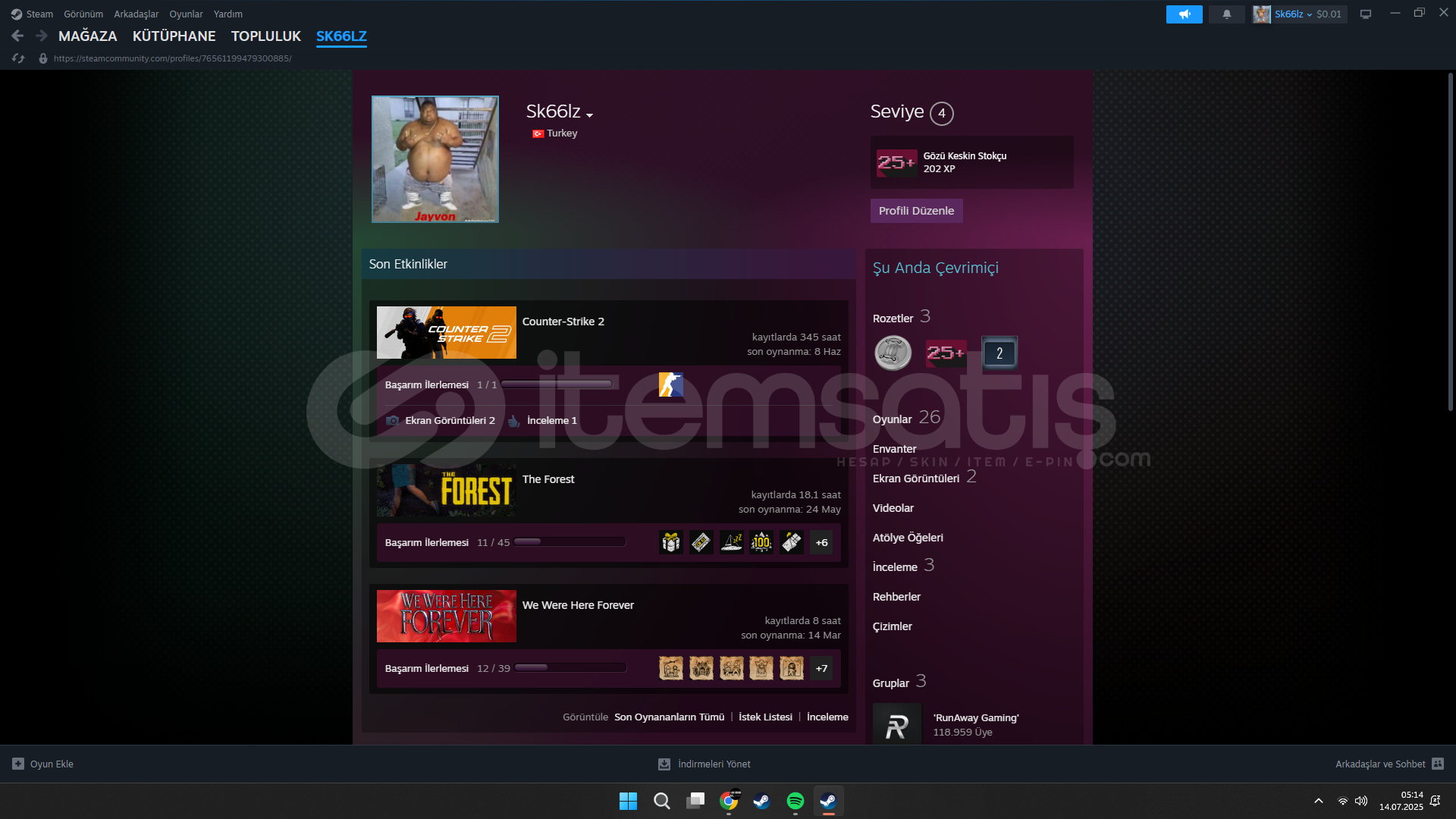Open Arkadaşlar ve Sohbet friends panel

[x=1389, y=764]
